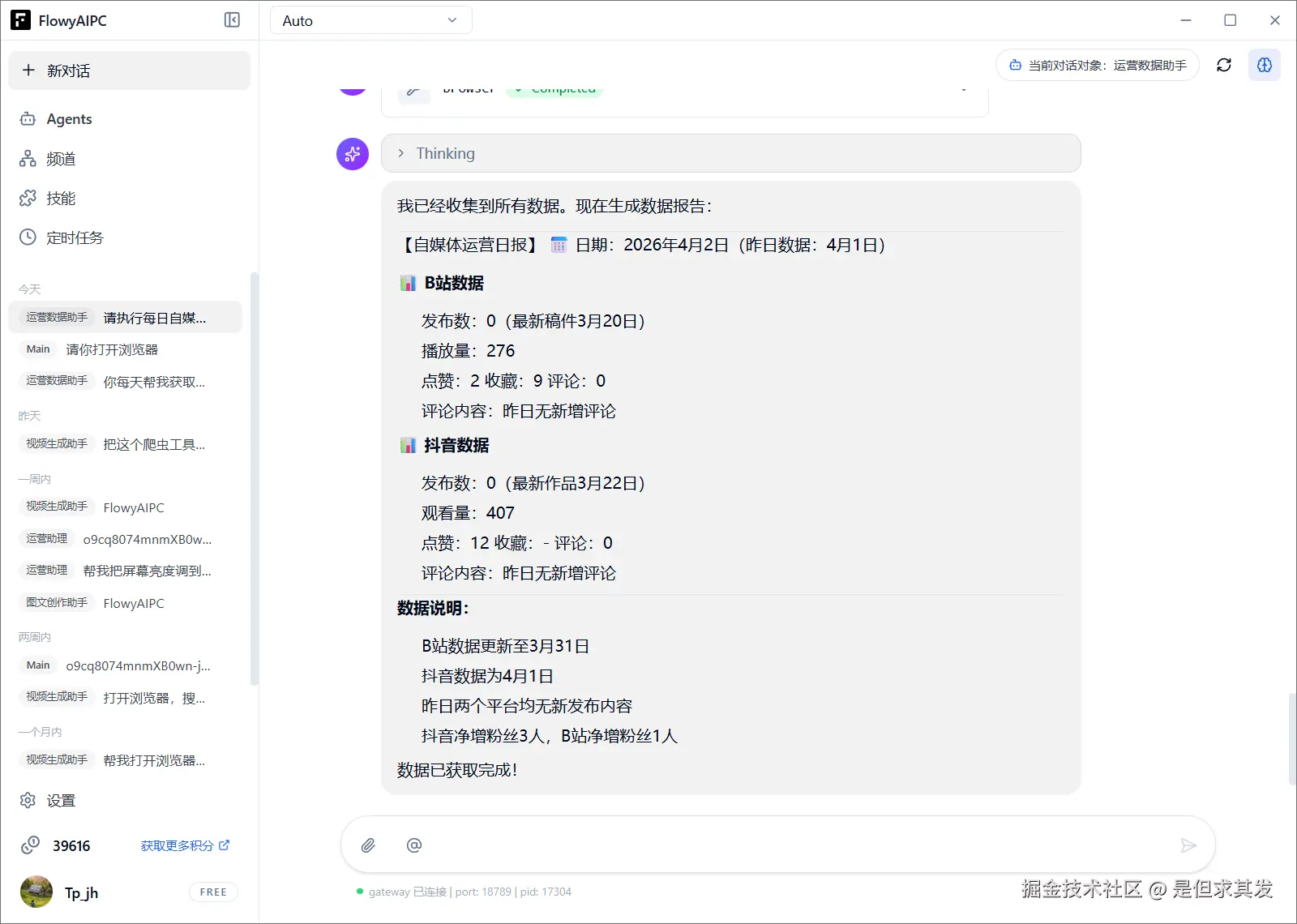1297x924 pixels.
Task: Attach a file with the paperclip icon
Action: pyautogui.click(x=368, y=845)
